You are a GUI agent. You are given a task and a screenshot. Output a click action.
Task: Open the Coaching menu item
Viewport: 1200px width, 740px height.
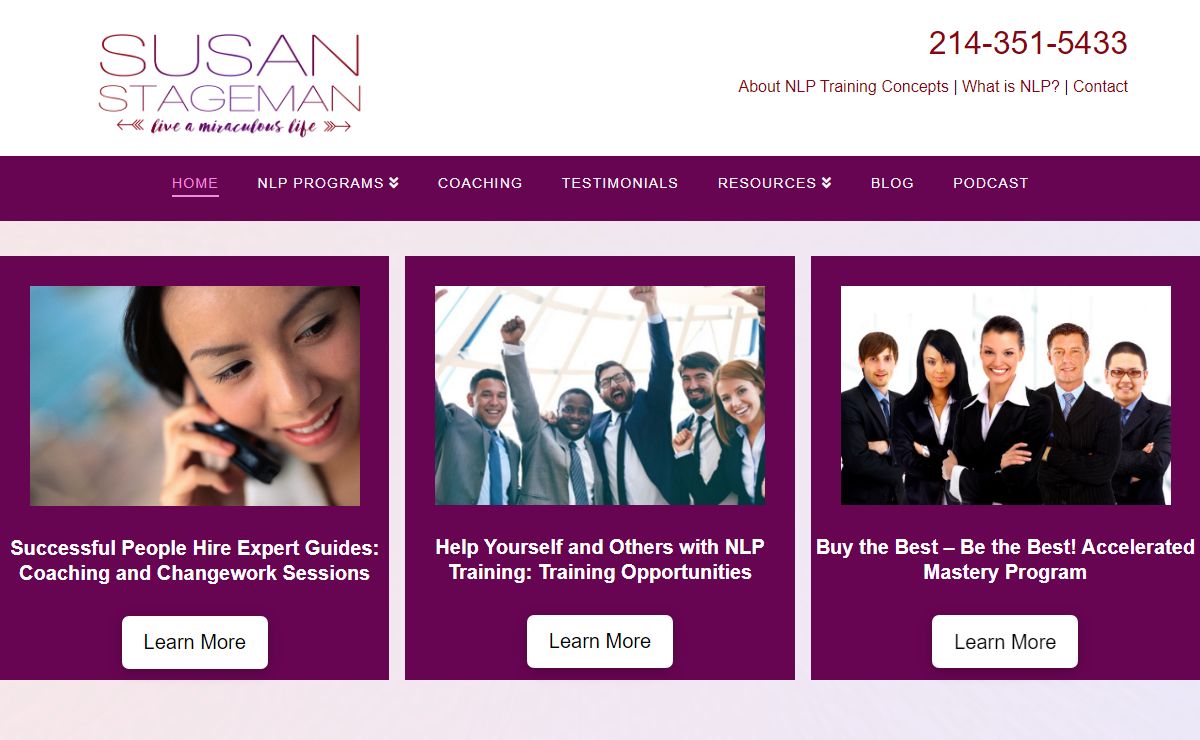(480, 183)
